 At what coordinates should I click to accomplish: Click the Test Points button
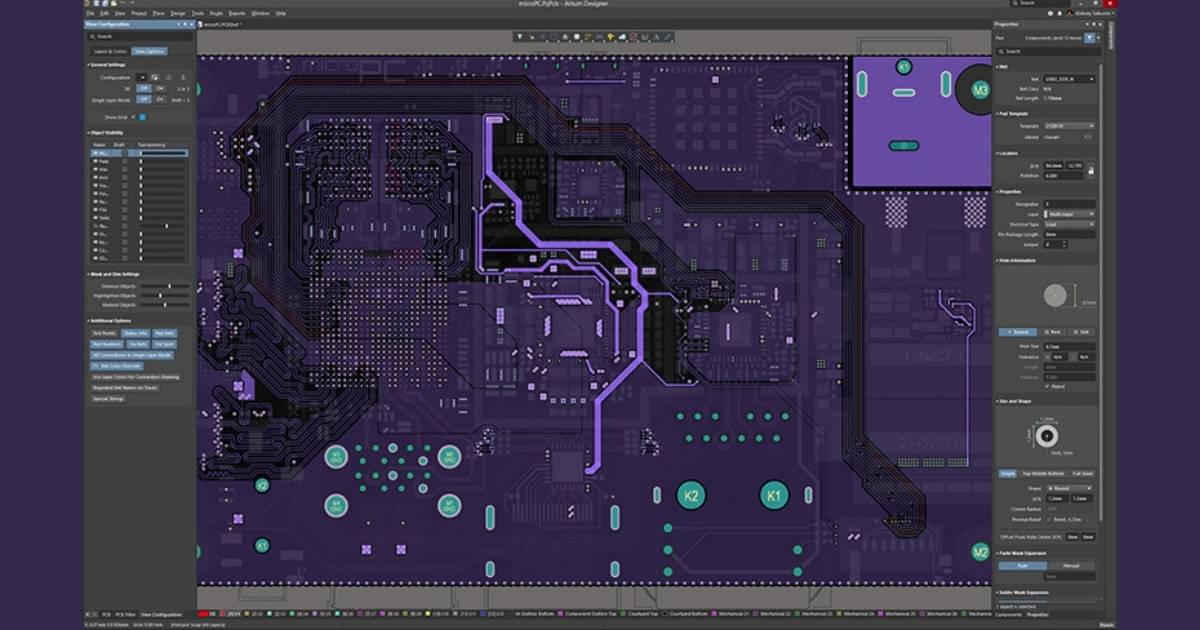point(105,333)
